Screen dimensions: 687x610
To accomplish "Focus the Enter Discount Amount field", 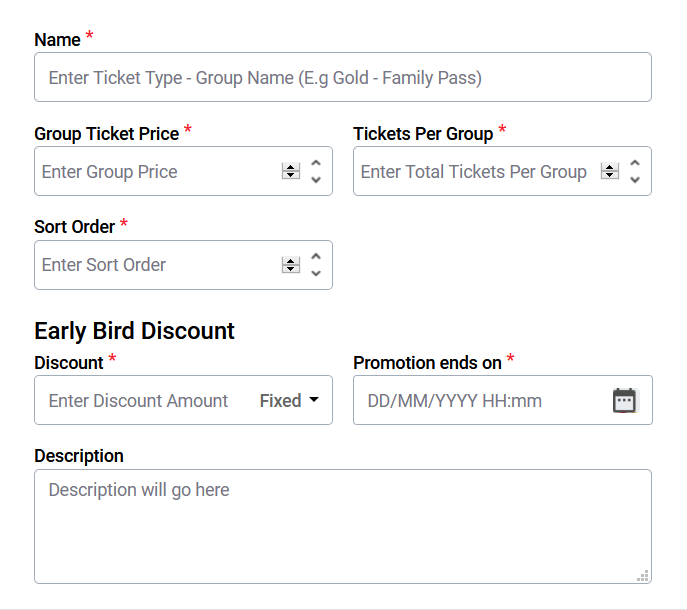I will pyautogui.click(x=145, y=400).
